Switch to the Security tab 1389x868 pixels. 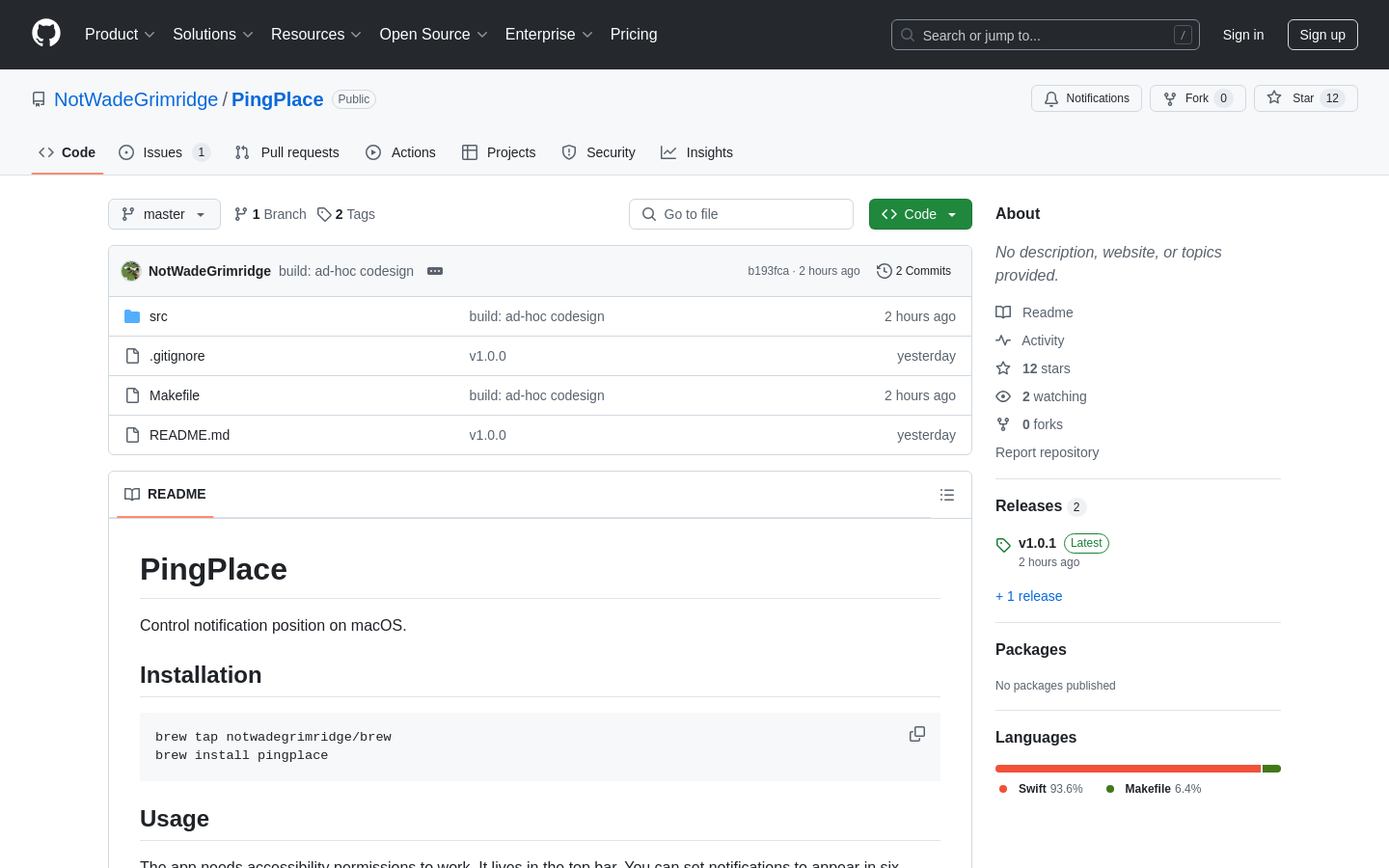[x=599, y=152]
